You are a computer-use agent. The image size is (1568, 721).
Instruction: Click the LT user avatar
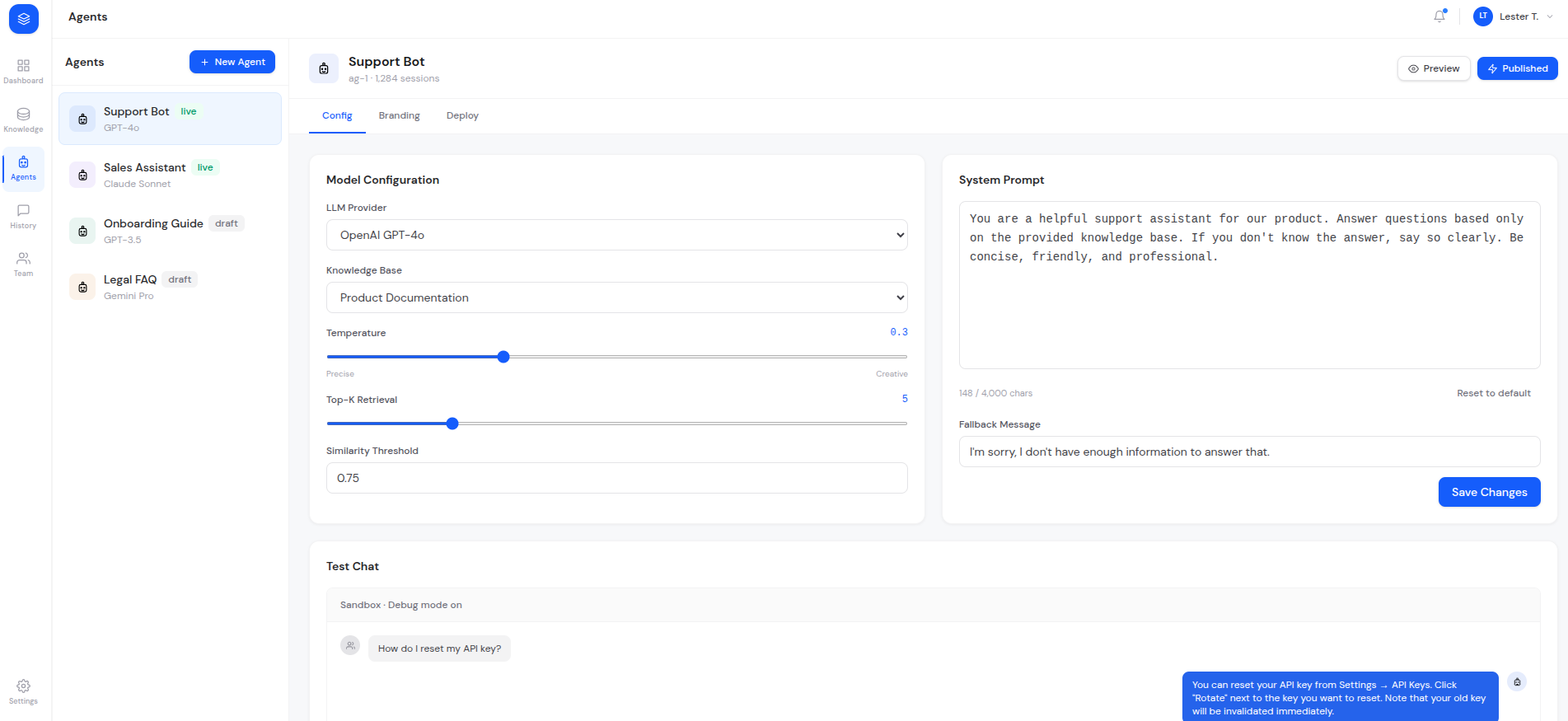1483,16
